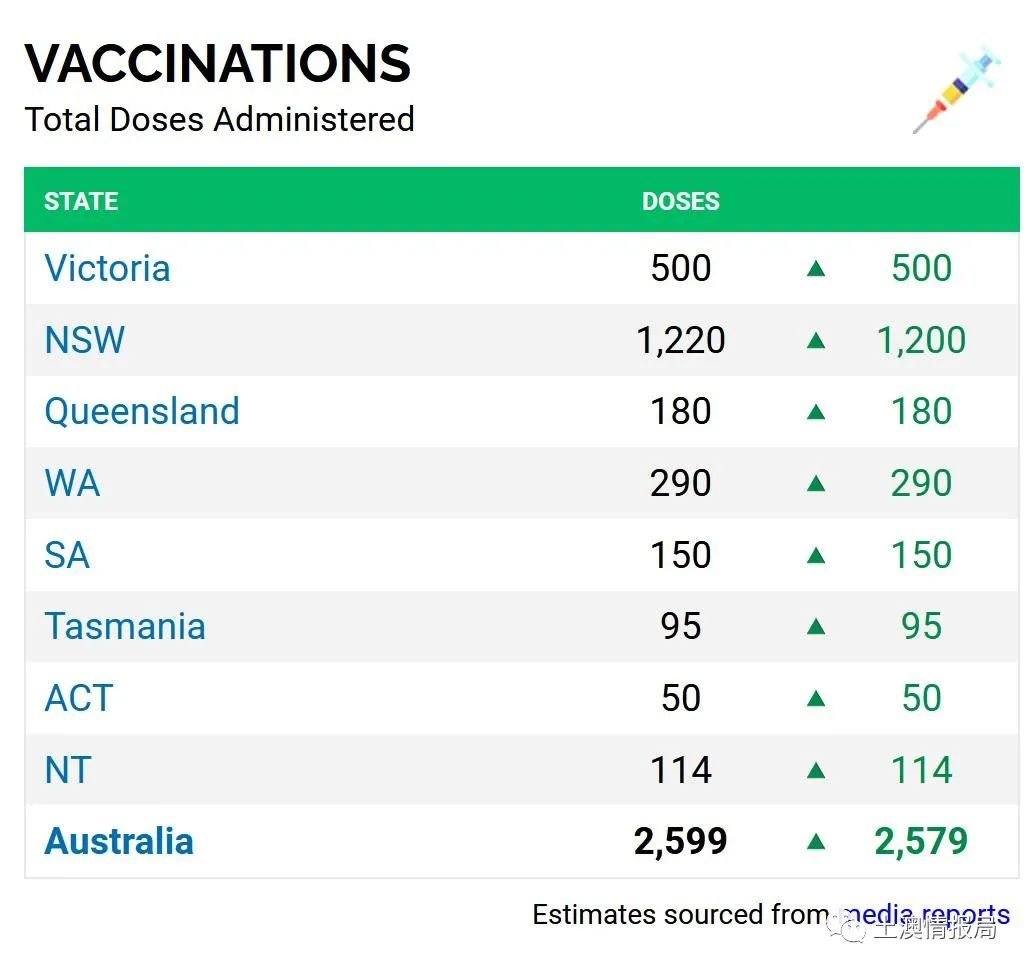
Task: Sort by the DOSES column header
Action: point(681,201)
